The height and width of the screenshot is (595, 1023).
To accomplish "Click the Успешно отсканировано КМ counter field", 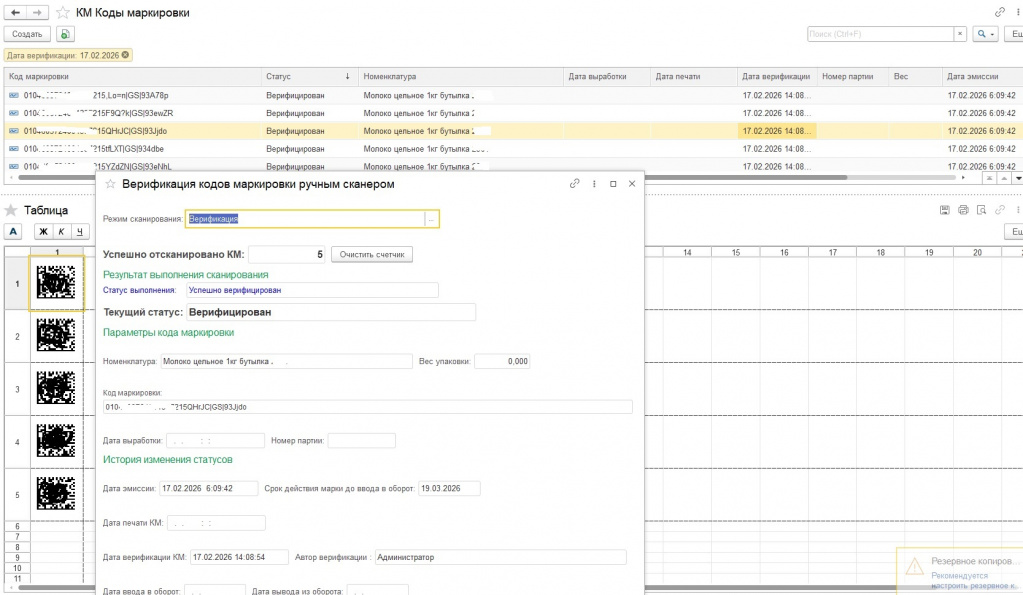I will click(x=286, y=254).
